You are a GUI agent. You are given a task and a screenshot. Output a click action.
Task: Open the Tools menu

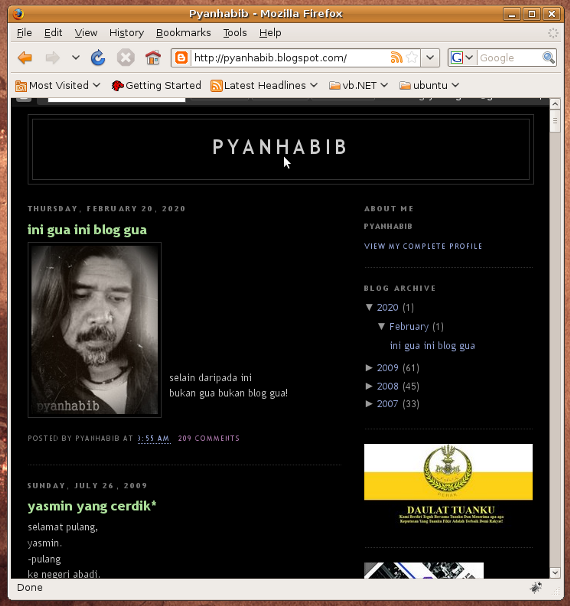tap(235, 33)
